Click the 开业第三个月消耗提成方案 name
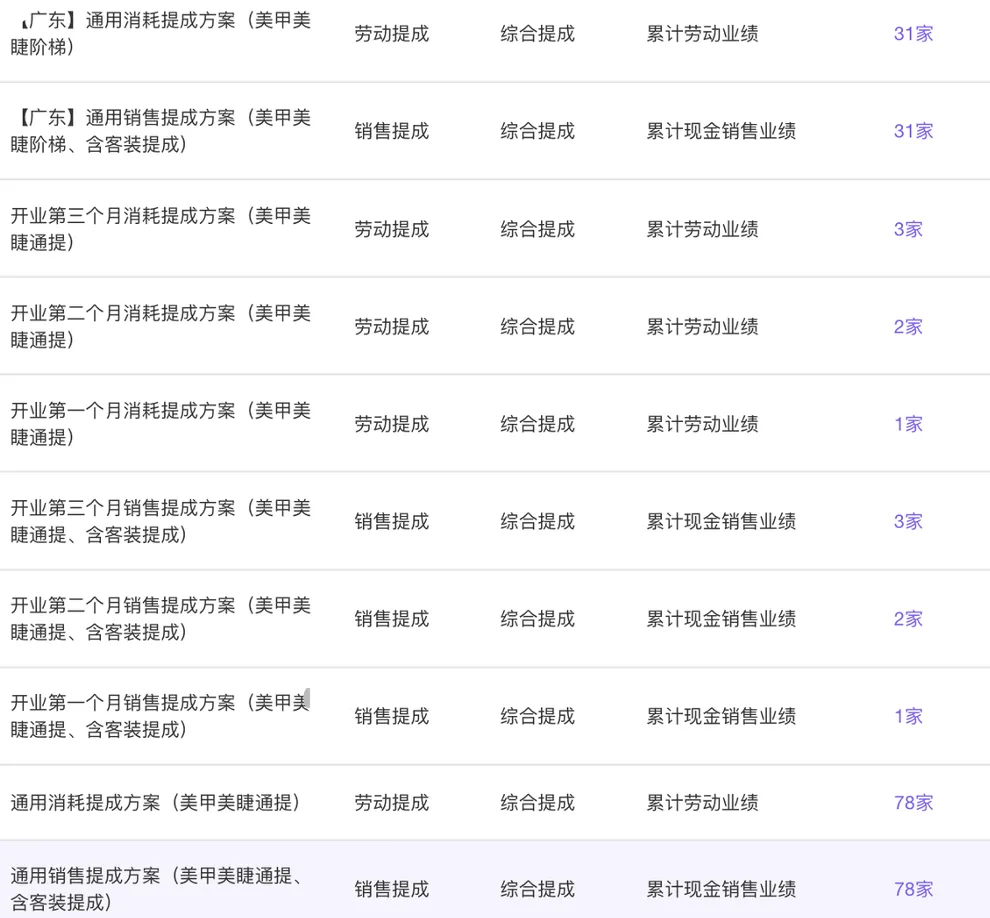 coord(160,228)
